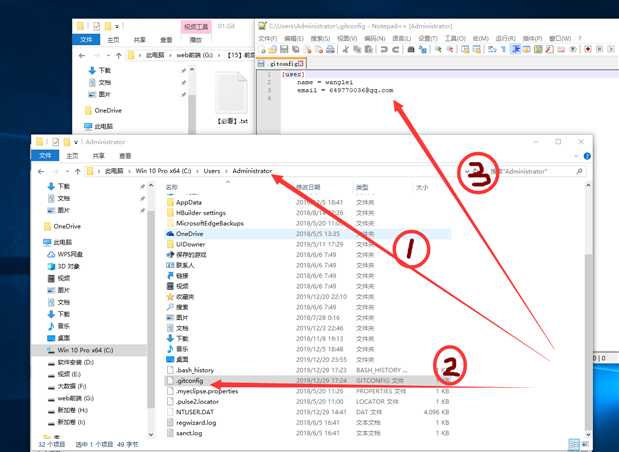Save the .gitconfig file via Notepad++ toolbar
Viewport: 619px width, 452px height.
(x=283, y=49)
